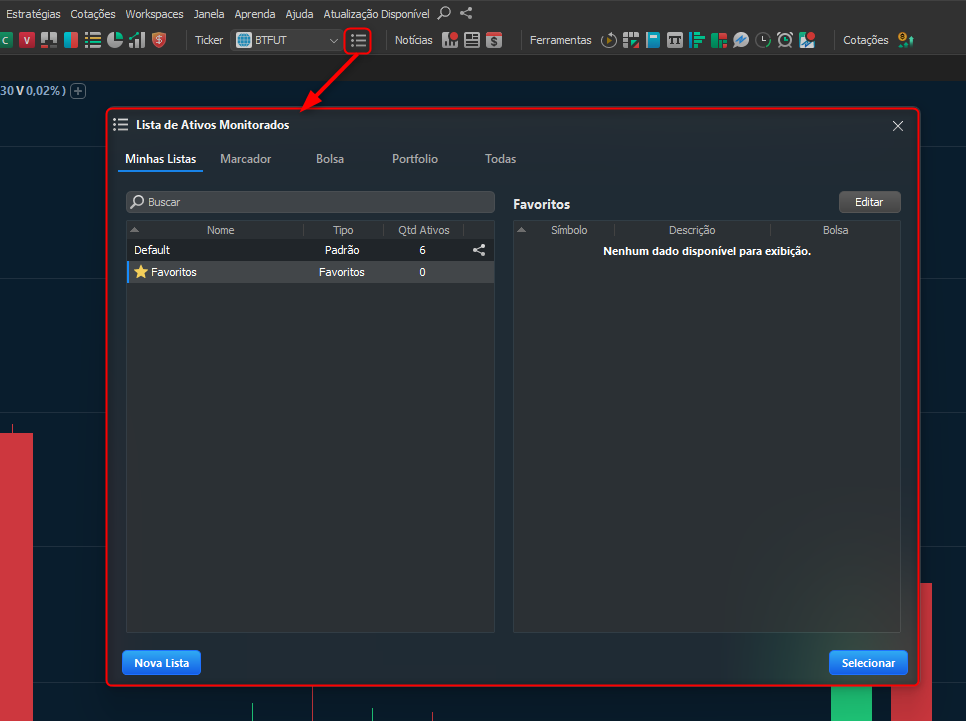Open the news chart icon with red dot
This screenshot has width=966, height=721.
pyautogui.click(x=450, y=41)
